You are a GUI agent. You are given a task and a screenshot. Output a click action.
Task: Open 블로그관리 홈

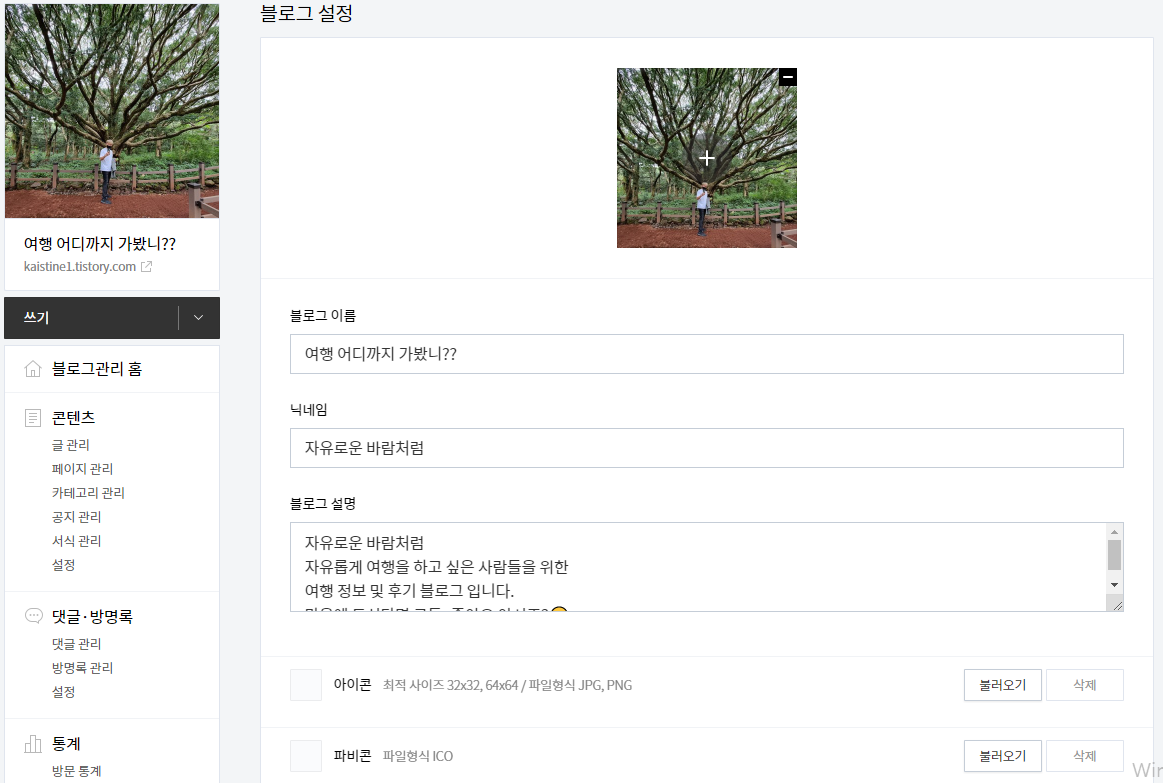click(x=96, y=369)
